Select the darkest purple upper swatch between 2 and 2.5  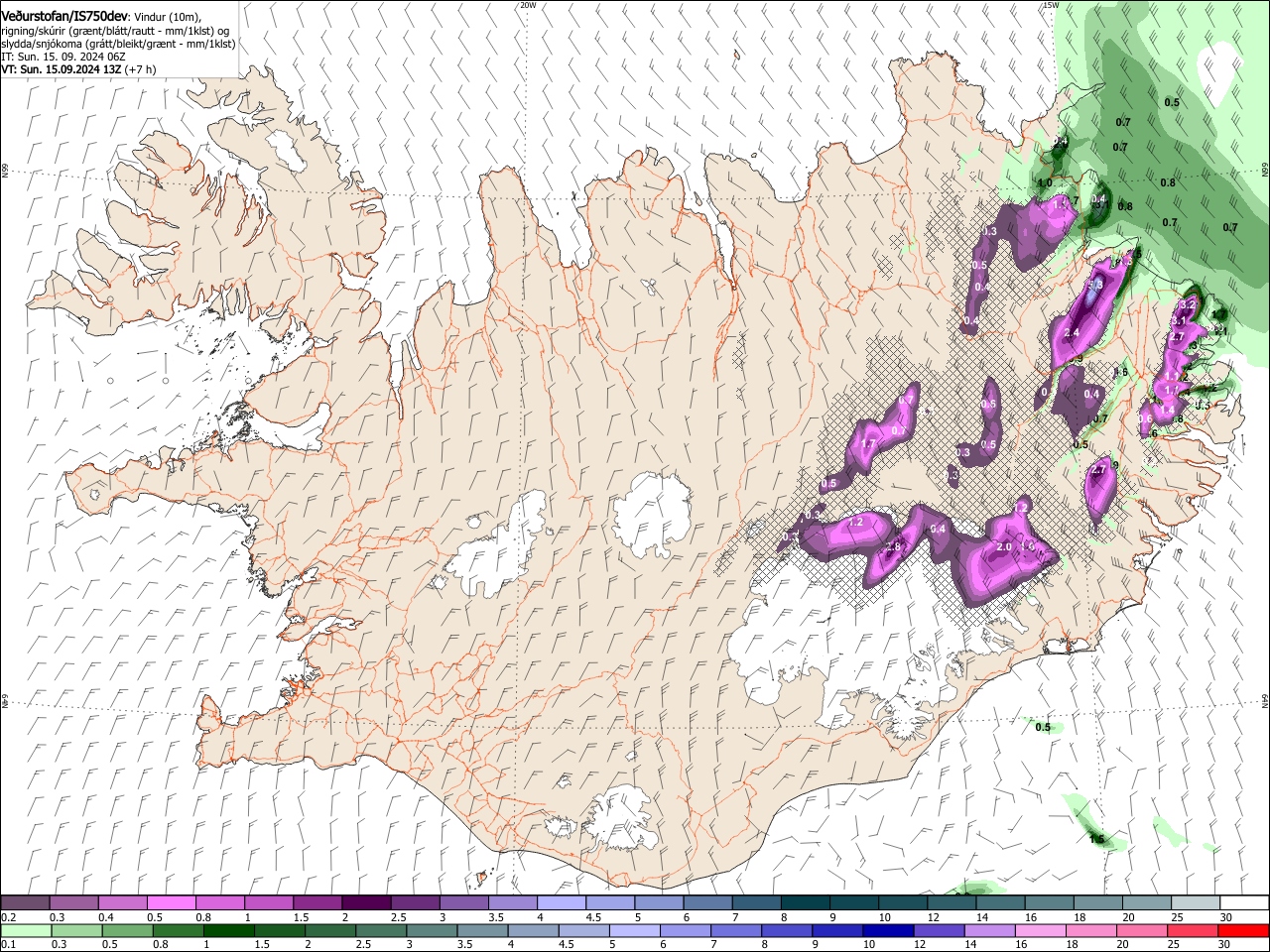click(365, 903)
